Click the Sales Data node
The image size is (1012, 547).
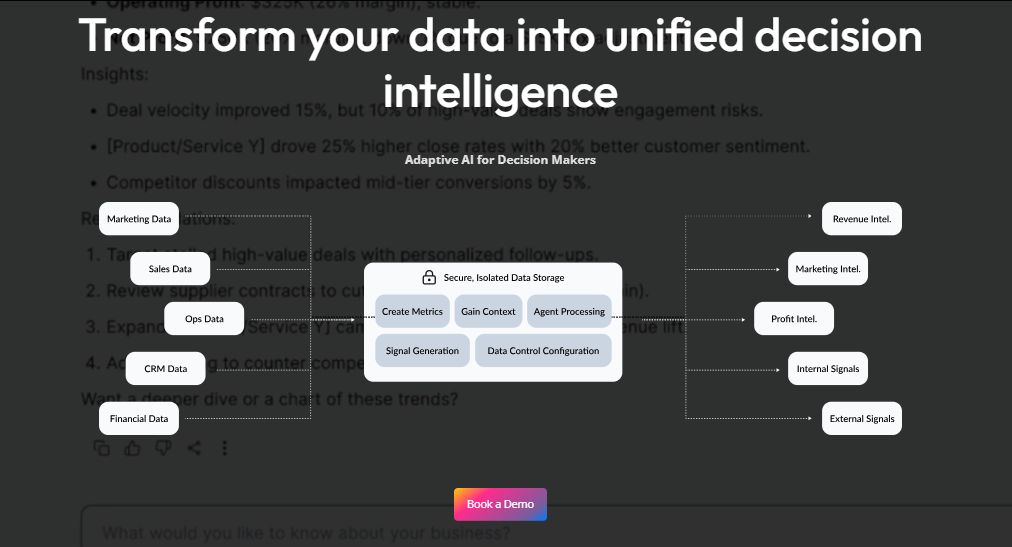170,269
